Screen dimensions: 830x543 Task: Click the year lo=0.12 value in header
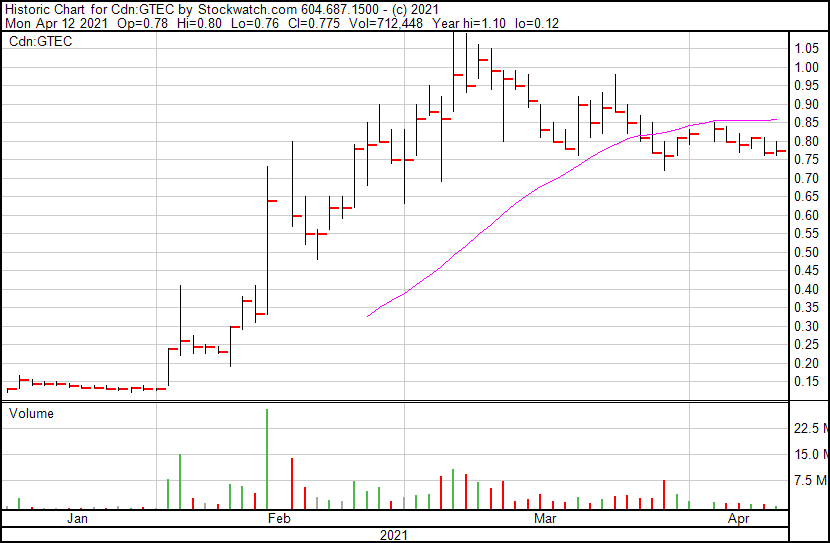[537, 23]
